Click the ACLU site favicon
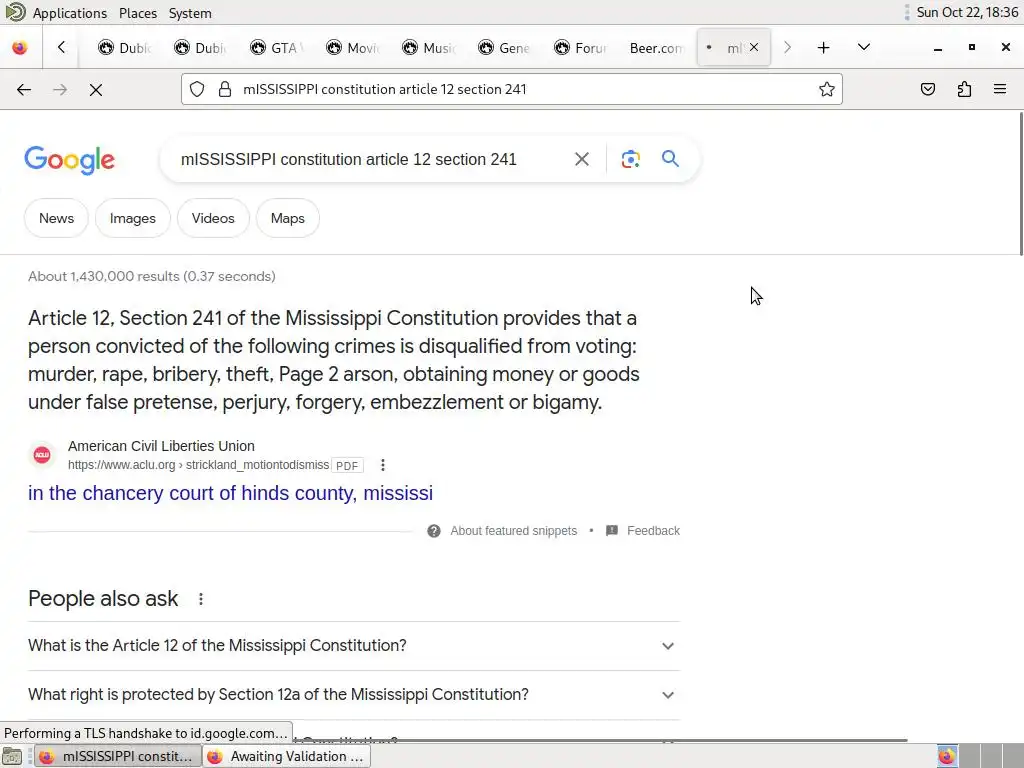This screenshot has width=1024, height=768. (42, 455)
